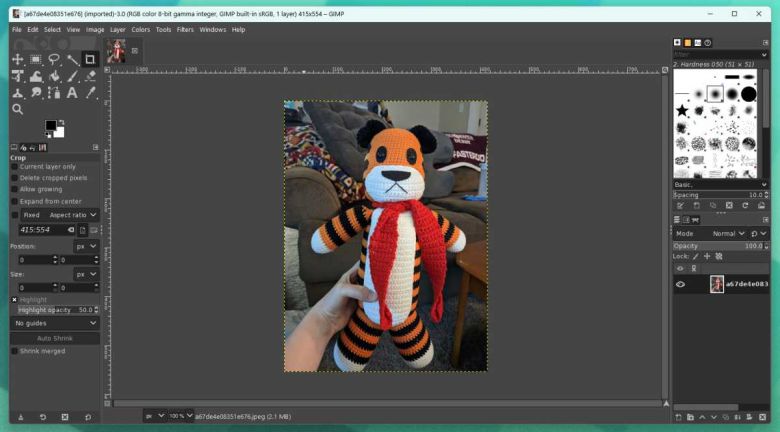
Task: Select the Crop tool
Action: tap(90, 60)
